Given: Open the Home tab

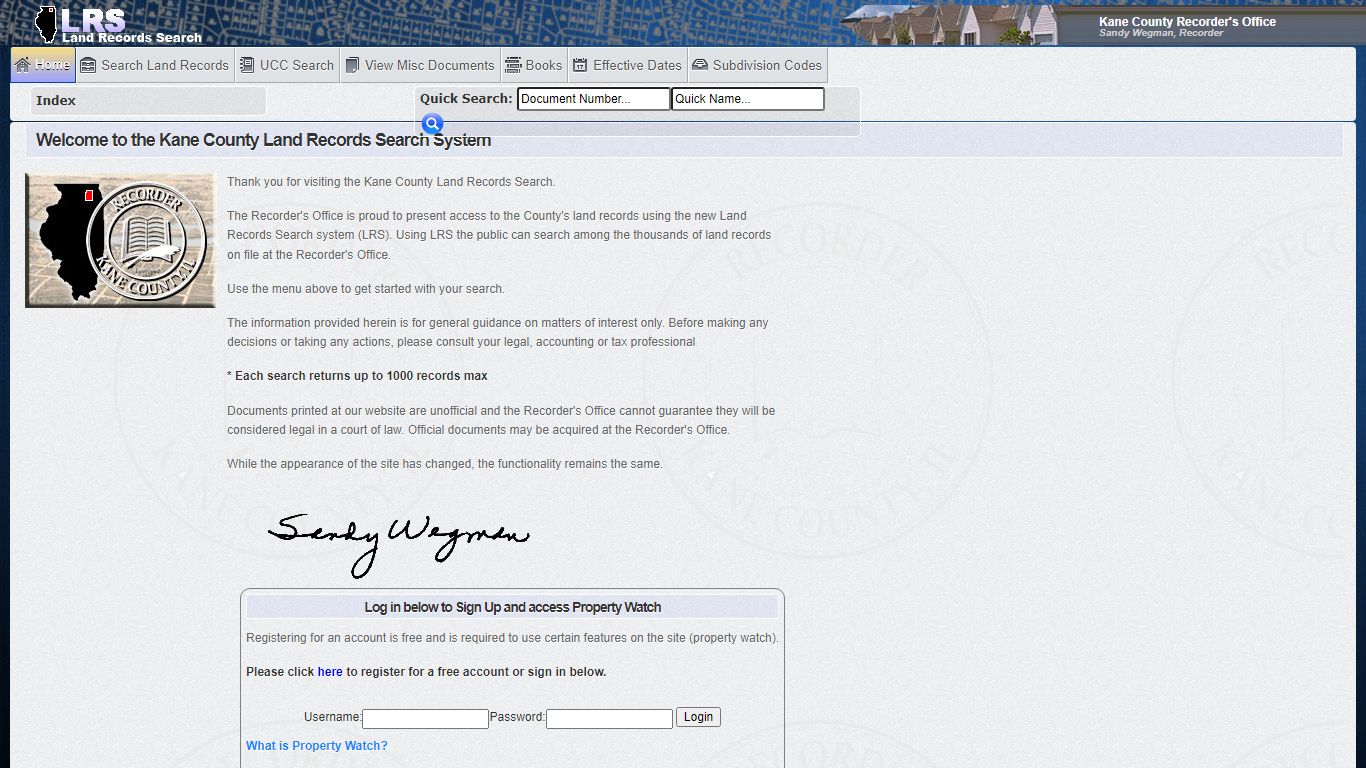Looking at the screenshot, I should pyautogui.click(x=43, y=65).
